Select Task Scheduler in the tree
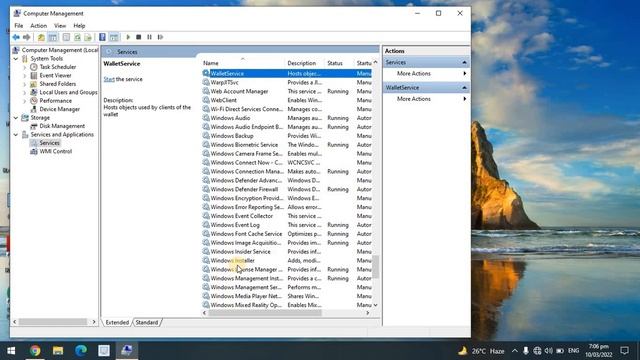 pos(58,67)
